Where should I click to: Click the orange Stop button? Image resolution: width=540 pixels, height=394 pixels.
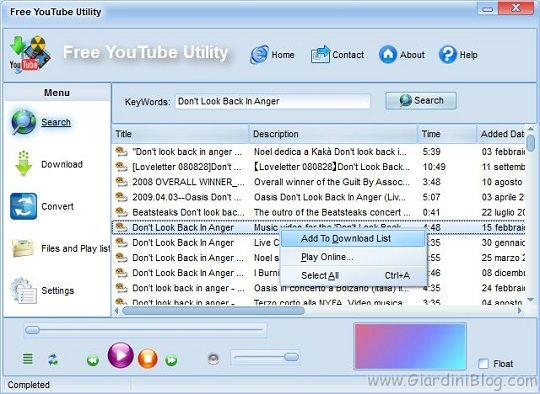click(148, 359)
